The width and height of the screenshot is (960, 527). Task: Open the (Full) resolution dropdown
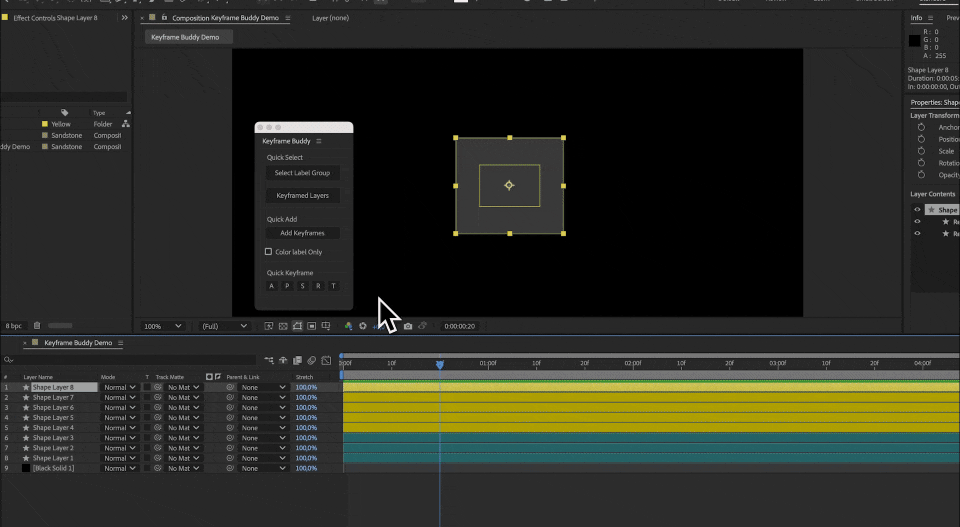[224, 326]
